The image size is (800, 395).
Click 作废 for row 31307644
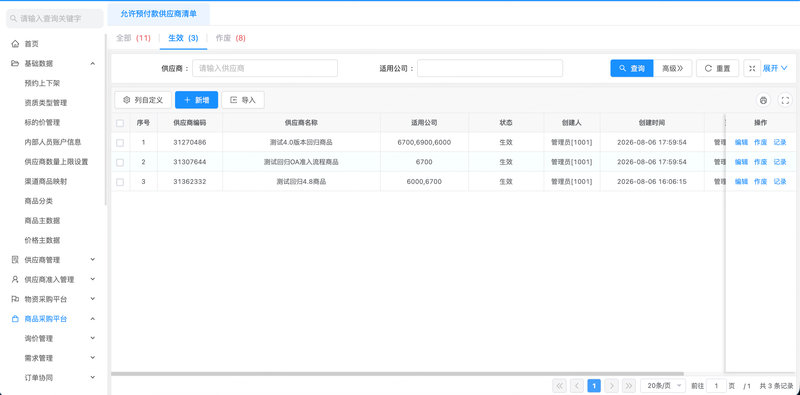coord(761,162)
